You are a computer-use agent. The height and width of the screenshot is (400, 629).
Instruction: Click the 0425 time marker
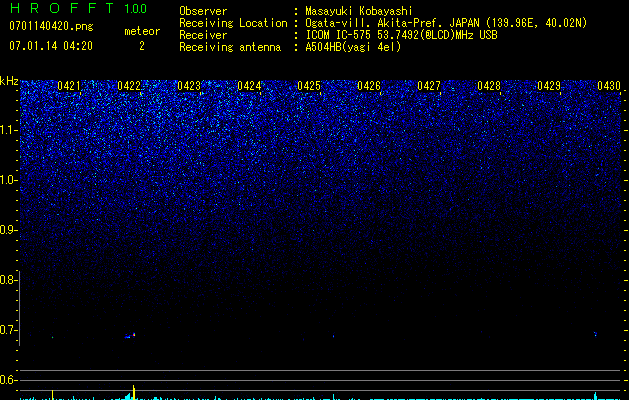(x=309, y=86)
